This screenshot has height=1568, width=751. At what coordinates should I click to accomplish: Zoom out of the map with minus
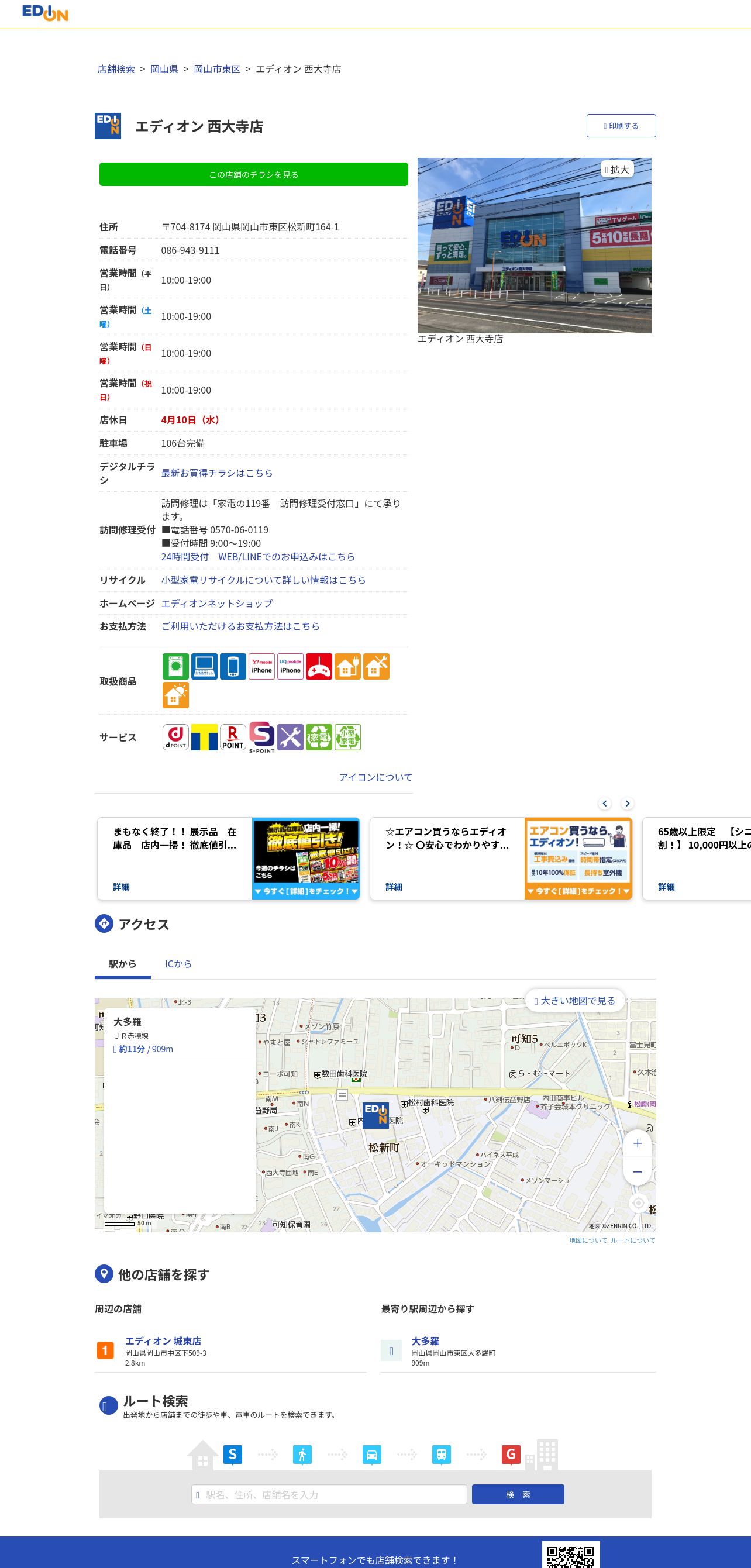coord(637,1171)
